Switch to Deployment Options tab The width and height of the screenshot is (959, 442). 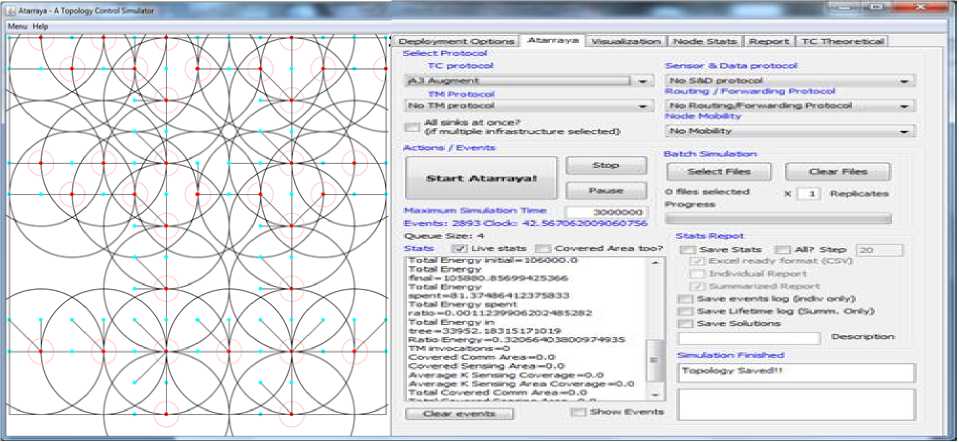[x=455, y=41]
